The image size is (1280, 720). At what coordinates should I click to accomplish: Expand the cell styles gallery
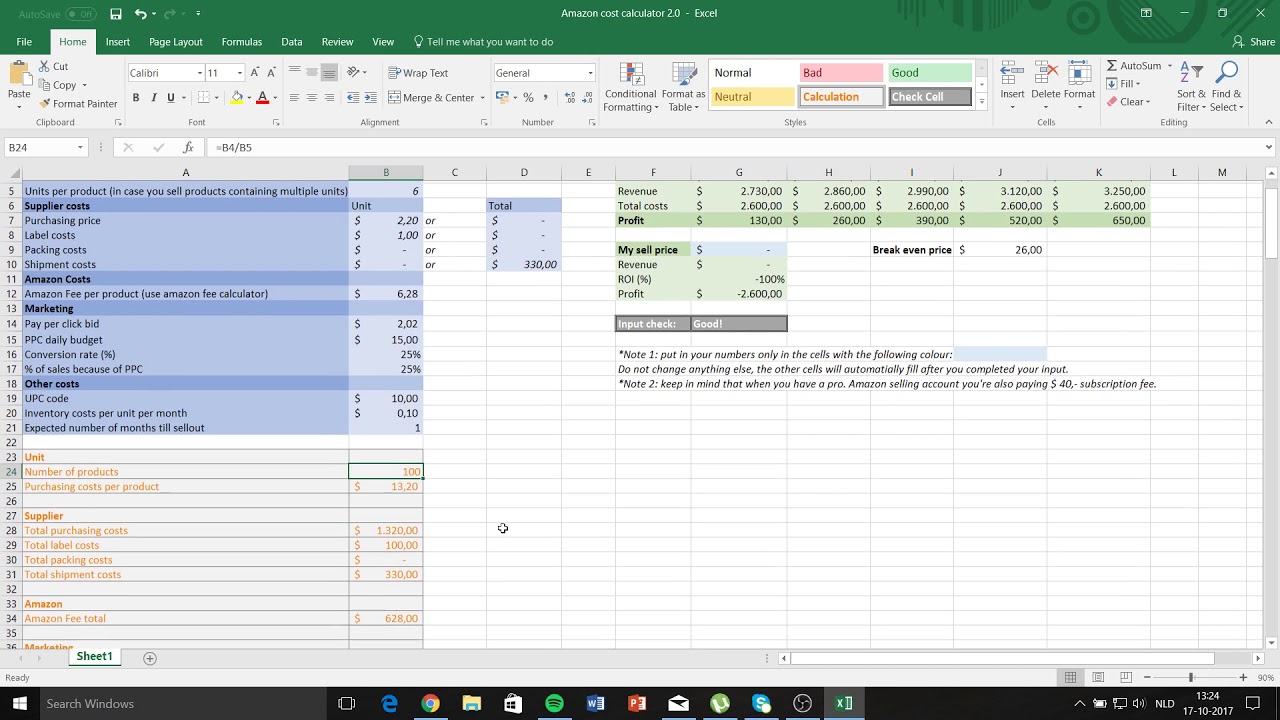pyautogui.click(x=981, y=102)
